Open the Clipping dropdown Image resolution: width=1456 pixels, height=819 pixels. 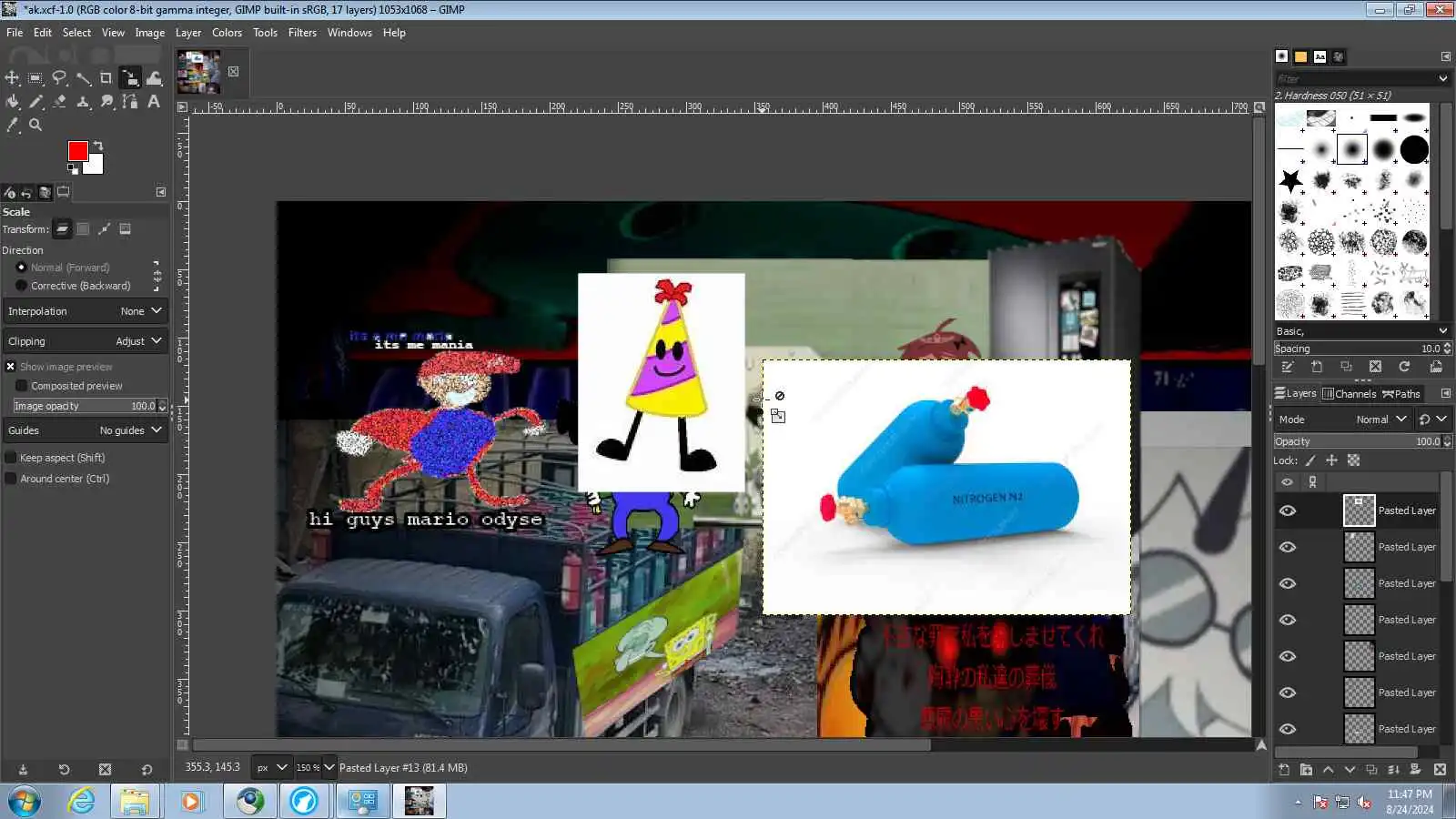[86, 341]
